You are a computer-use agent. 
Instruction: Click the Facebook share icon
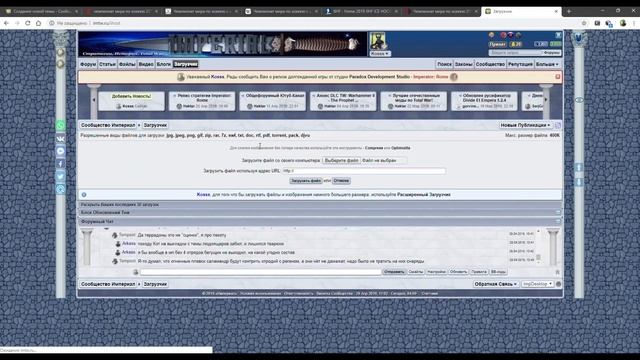tap(60, 164)
